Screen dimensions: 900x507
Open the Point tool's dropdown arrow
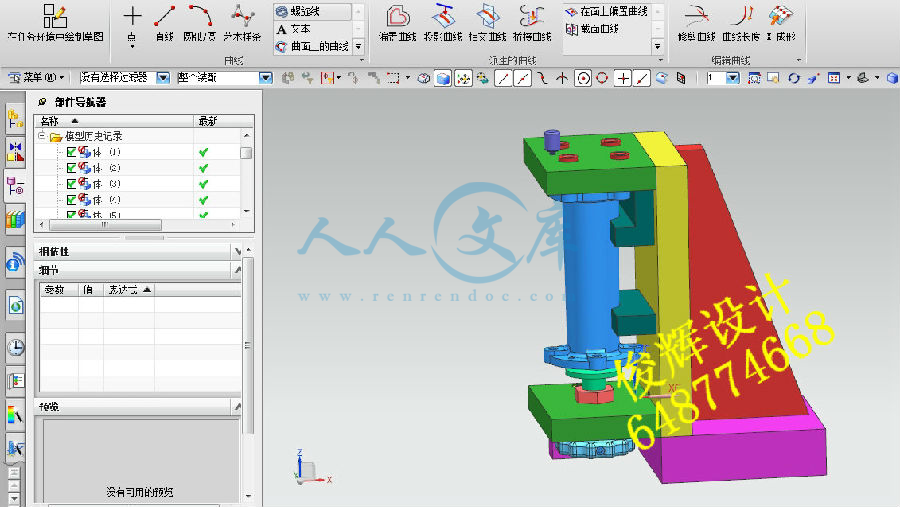[x=132, y=47]
